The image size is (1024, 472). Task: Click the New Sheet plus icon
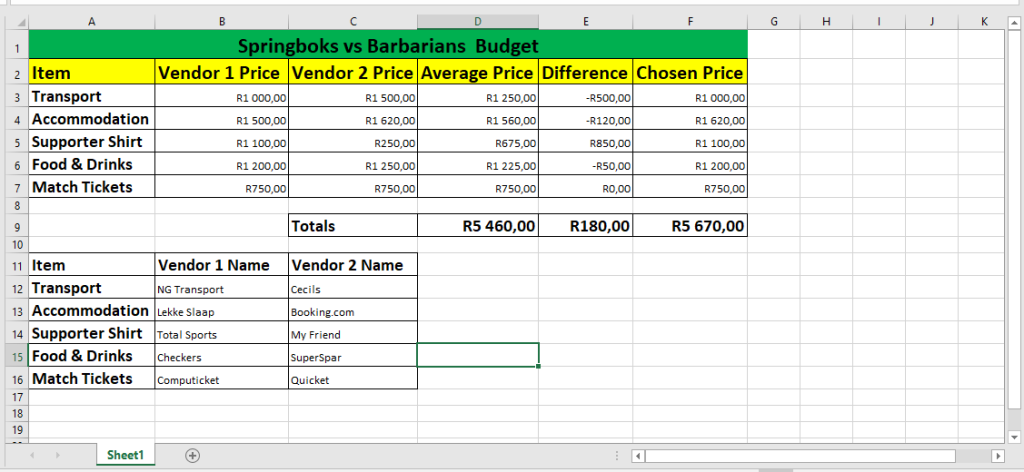(193, 455)
